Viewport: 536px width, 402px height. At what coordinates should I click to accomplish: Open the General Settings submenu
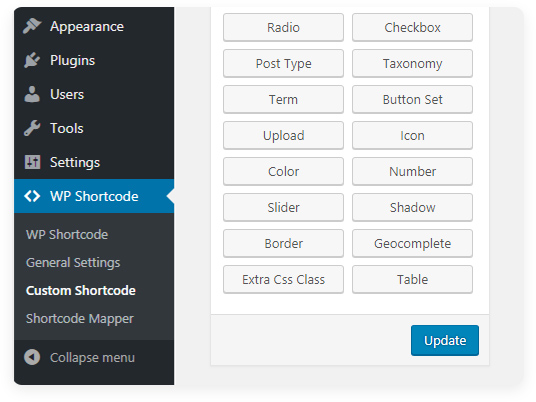click(73, 263)
